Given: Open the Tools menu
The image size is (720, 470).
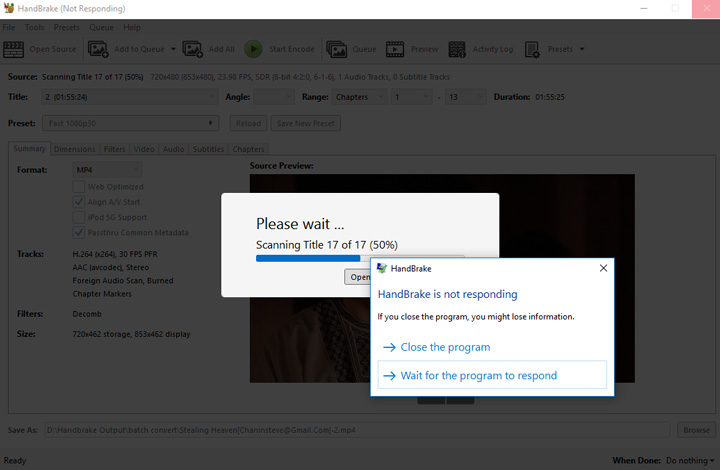Looking at the screenshot, I should point(34,28).
